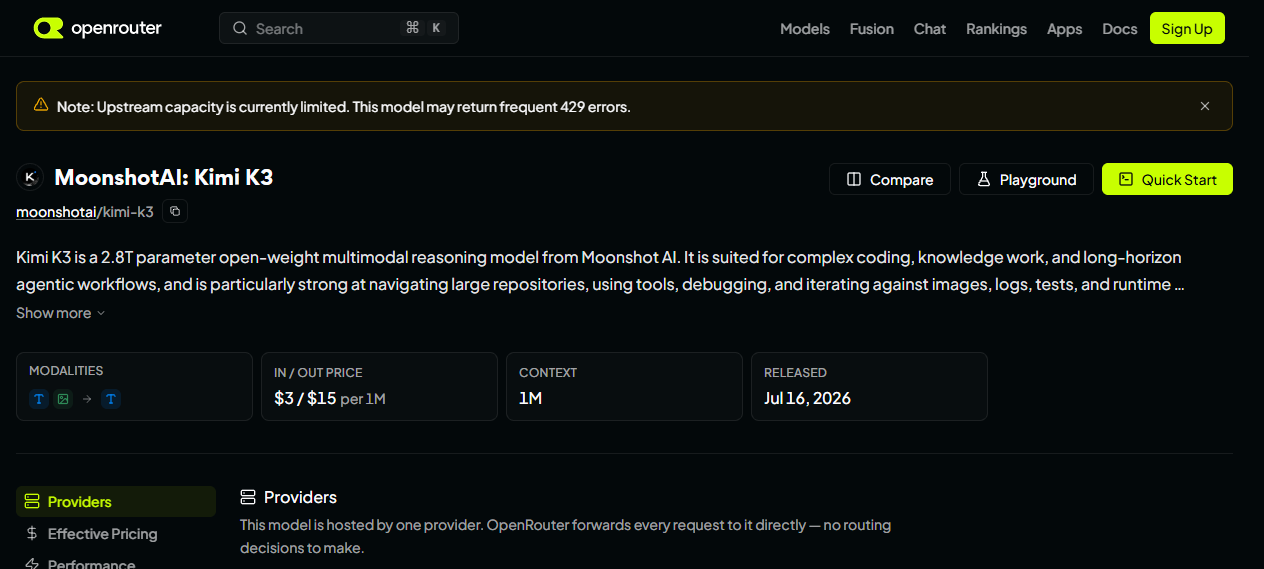Click the text output modality icon
Viewport: 1264px width, 569px height.
click(x=111, y=399)
